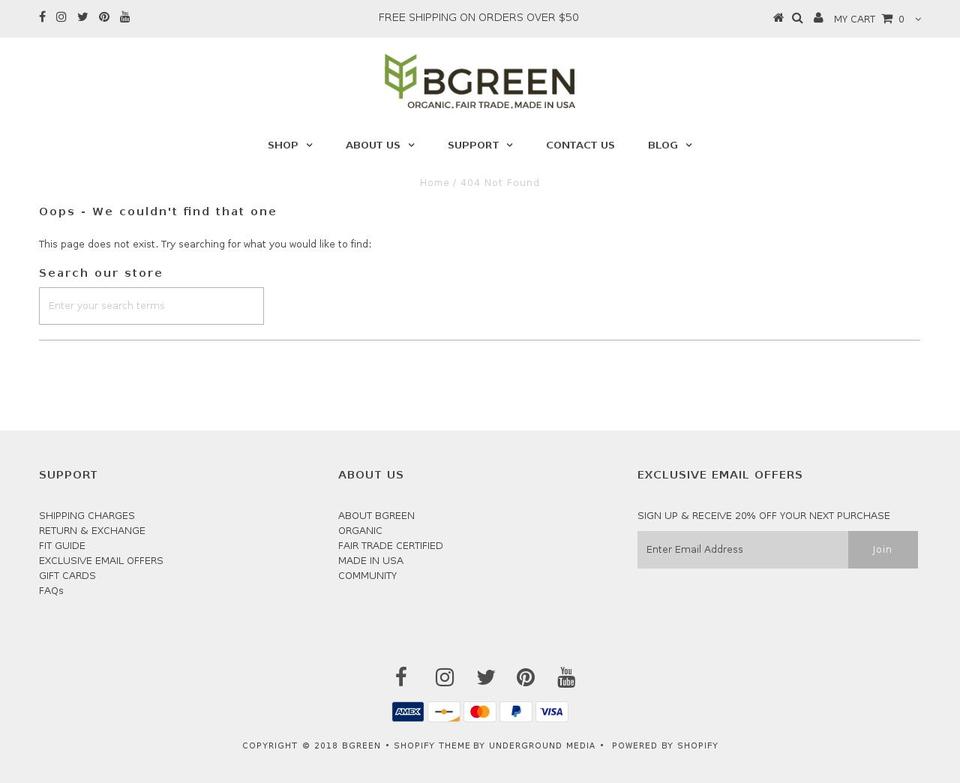This screenshot has width=960, height=783.
Task: Open About BGreen footer link
Action: coord(377,515)
